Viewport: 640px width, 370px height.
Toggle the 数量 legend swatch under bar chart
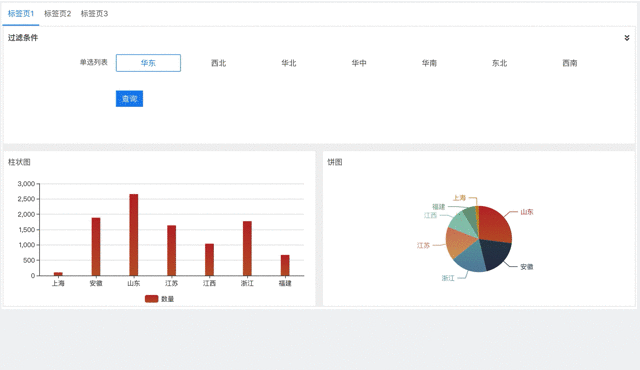click(x=151, y=299)
